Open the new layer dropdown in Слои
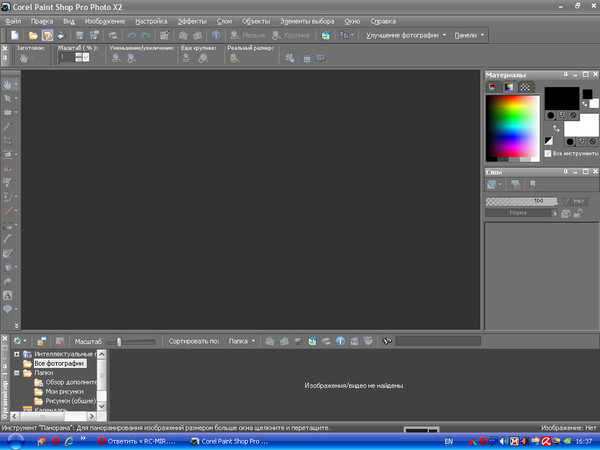This screenshot has width=600, height=450. pos(494,184)
